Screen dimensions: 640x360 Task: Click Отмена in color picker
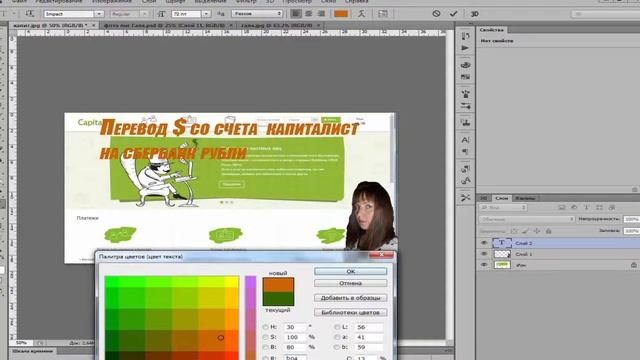point(350,283)
